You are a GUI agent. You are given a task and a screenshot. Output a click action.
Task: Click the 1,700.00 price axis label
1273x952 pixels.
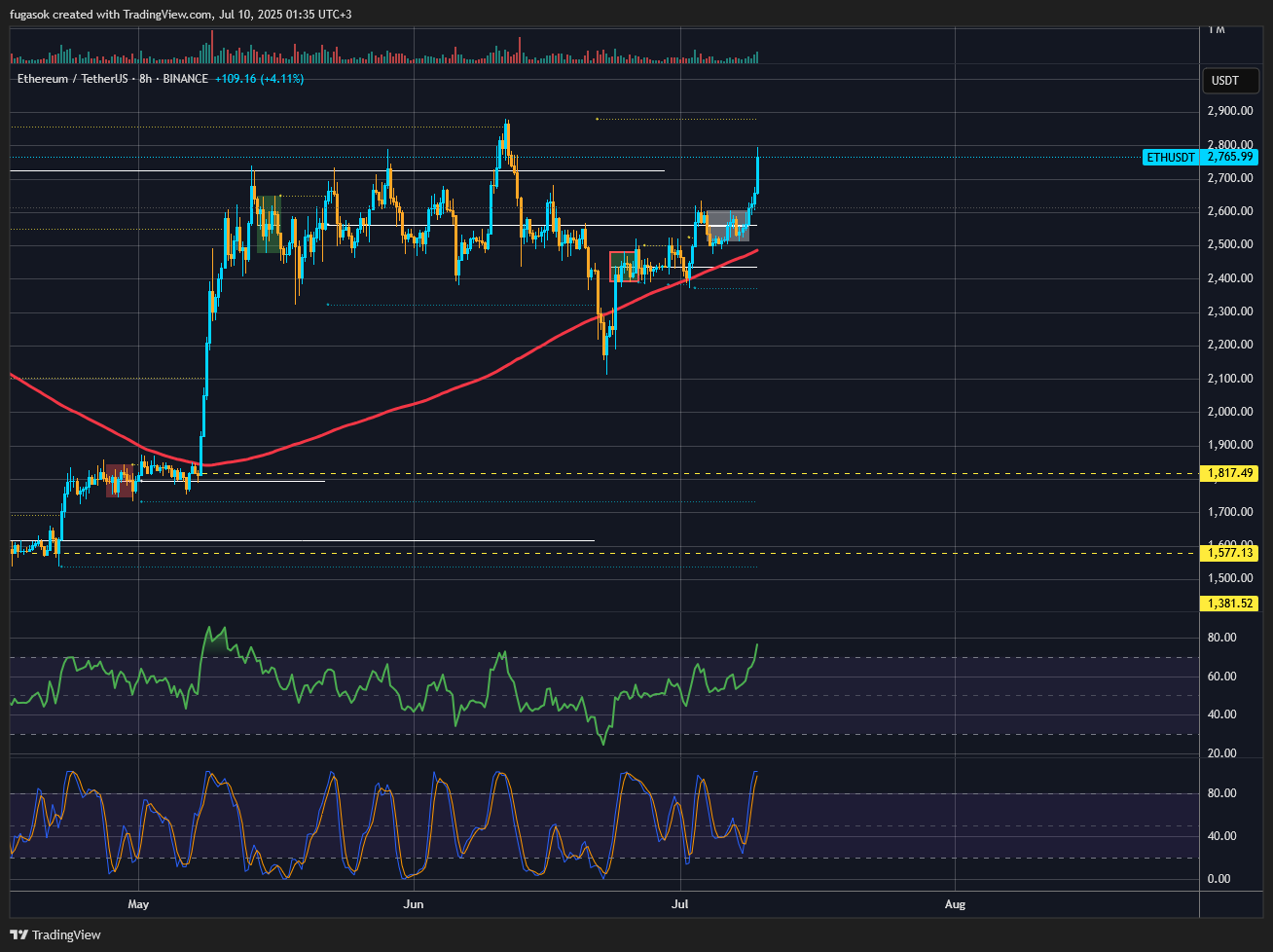1229,512
